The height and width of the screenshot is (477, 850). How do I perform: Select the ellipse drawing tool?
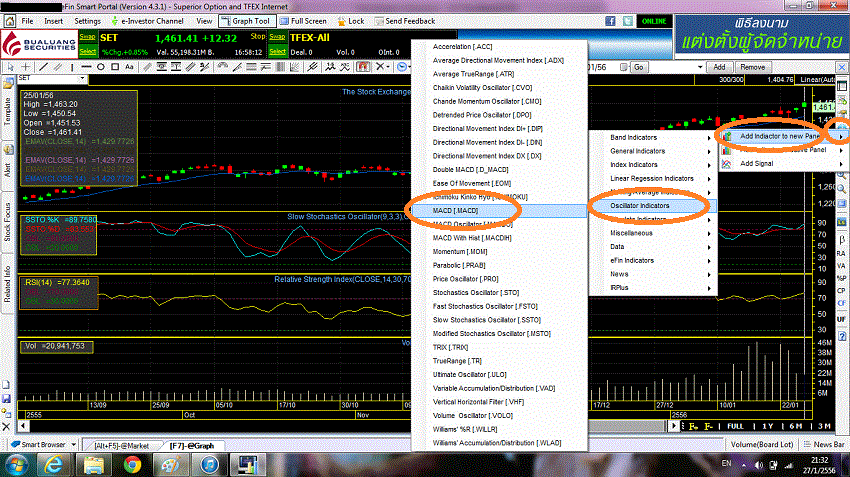pyautogui.click(x=101, y=67)
